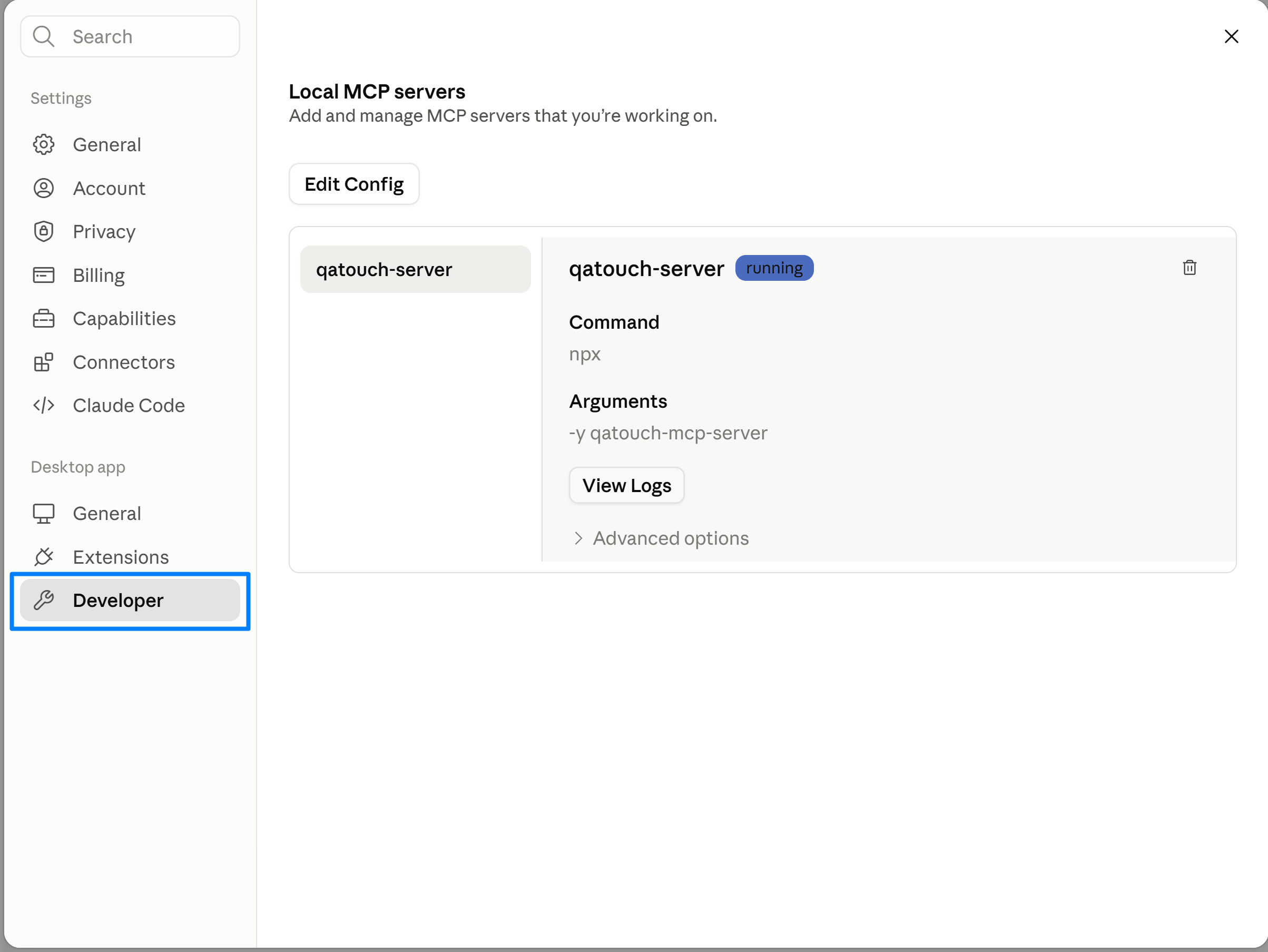Click the 'Arguments' field label
This screenshot has width=1268, height=952.
pos(618,401)
